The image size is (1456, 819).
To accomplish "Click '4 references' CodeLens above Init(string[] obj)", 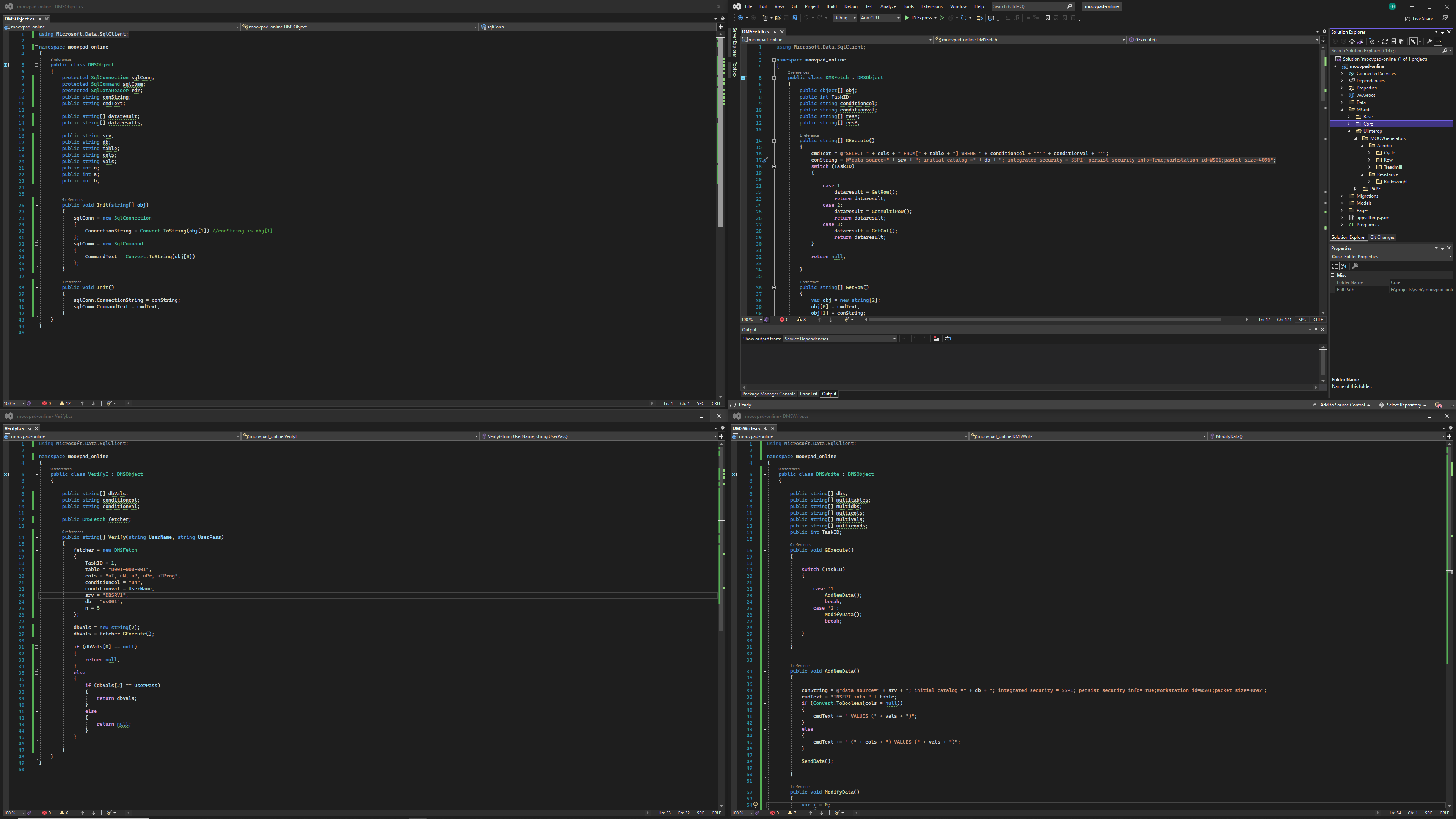I will click(72, 199).
